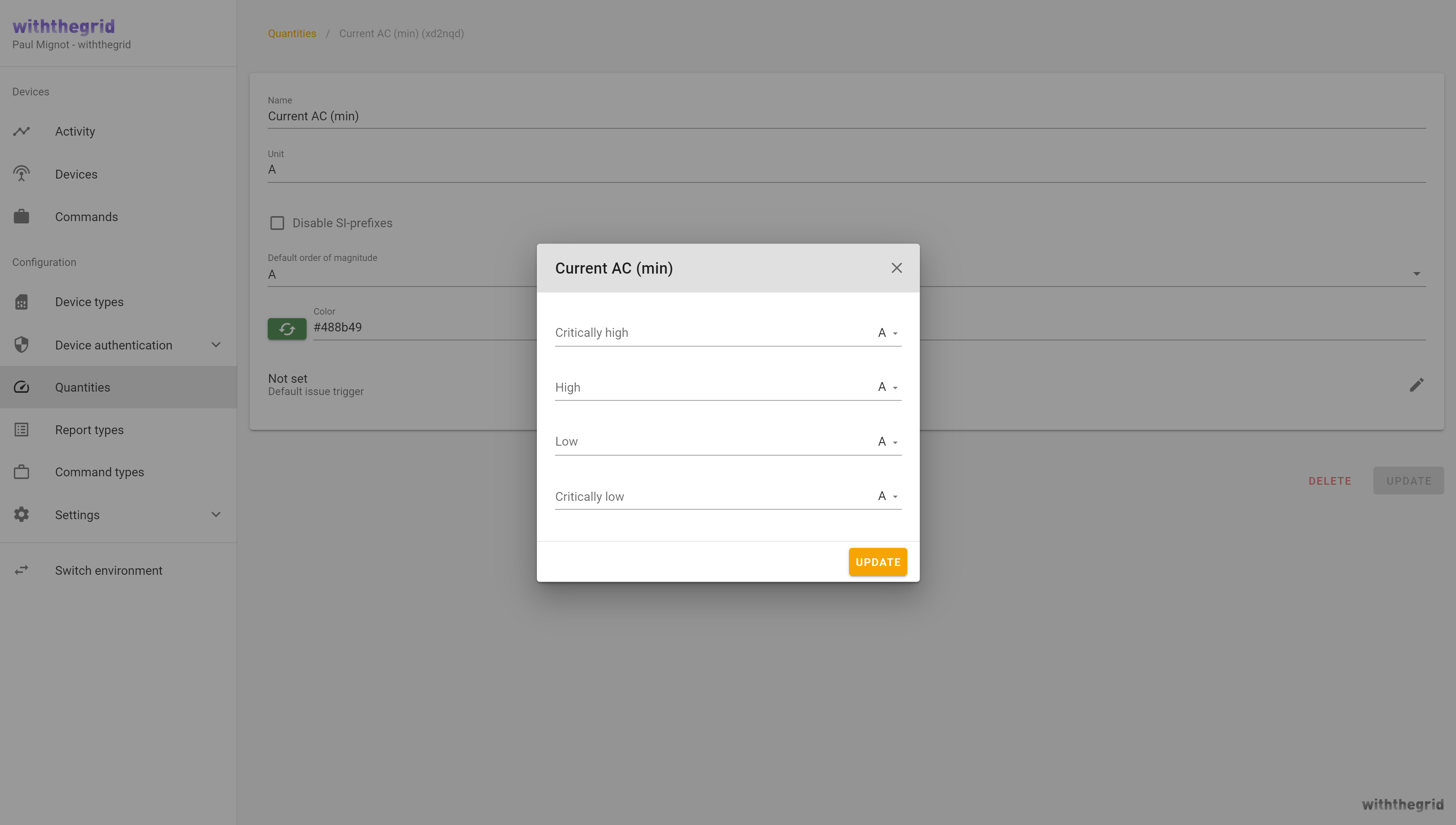Click the Devices antenna icon
The width and height of the screenshot is (1456, 825).
tap(21, 174)
